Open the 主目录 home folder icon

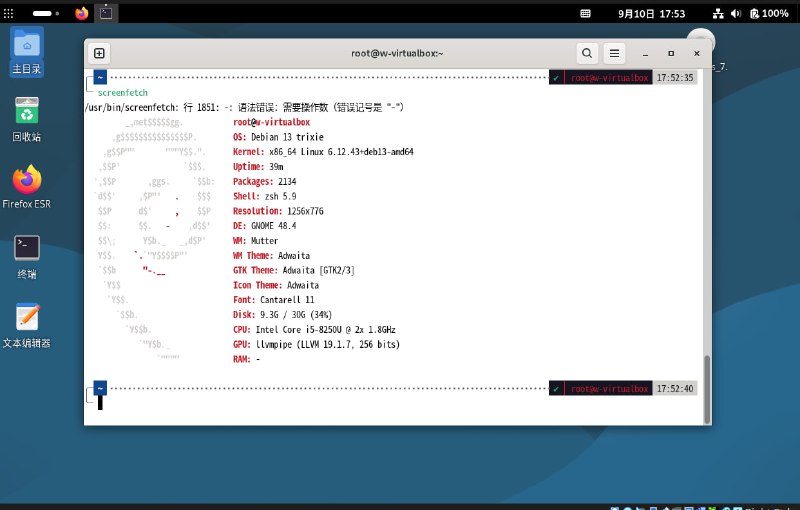click(27, 52)
